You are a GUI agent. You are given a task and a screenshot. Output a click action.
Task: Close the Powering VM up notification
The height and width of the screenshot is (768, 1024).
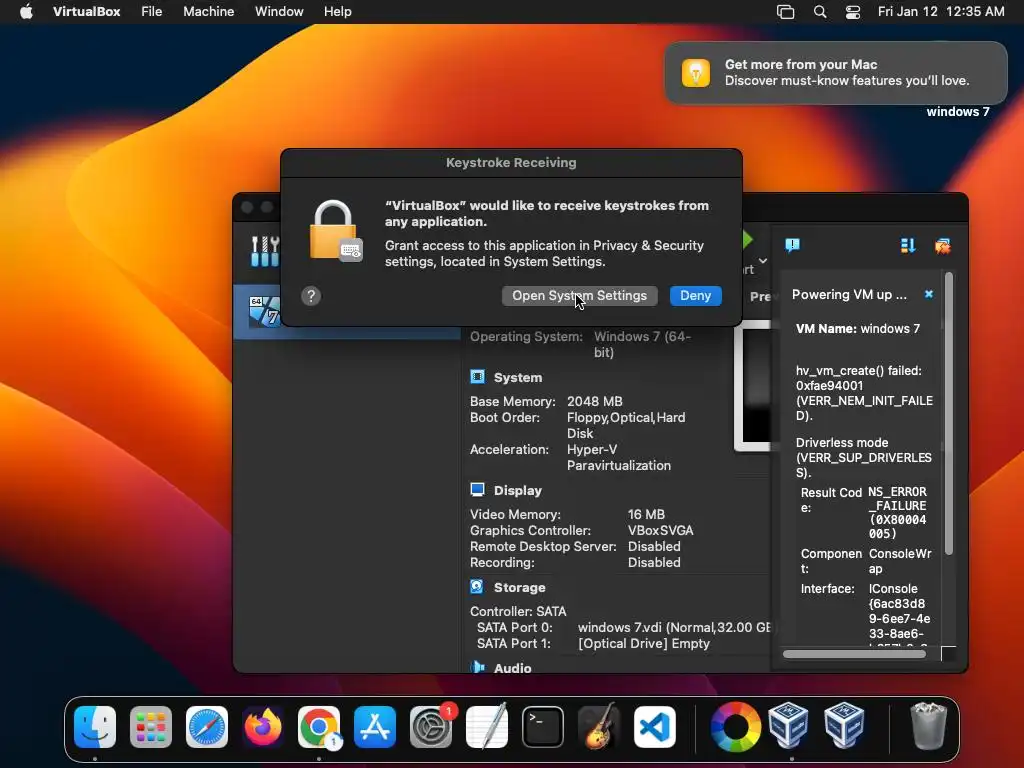point(929,295)
